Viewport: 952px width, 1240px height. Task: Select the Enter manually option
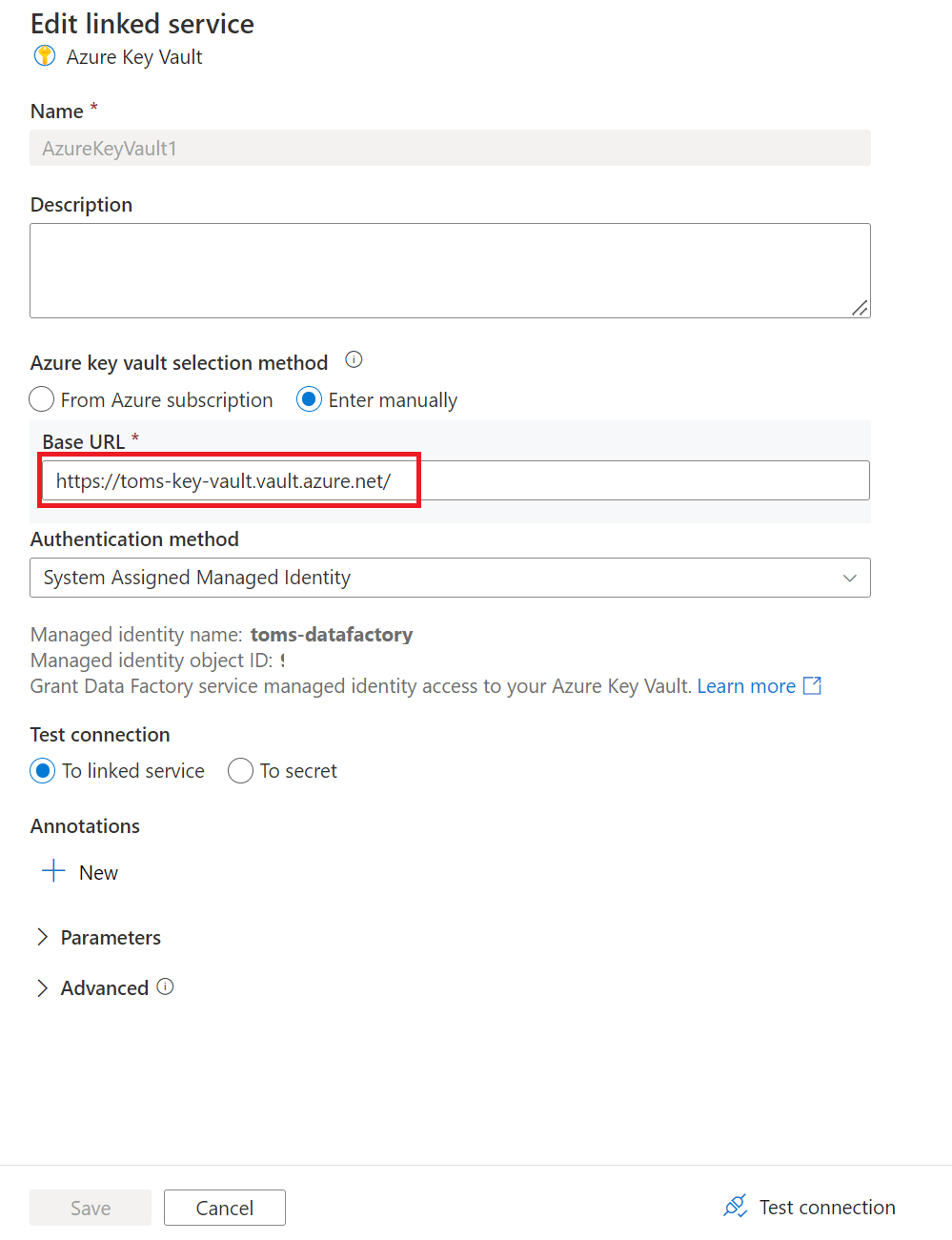coord(308,399)
